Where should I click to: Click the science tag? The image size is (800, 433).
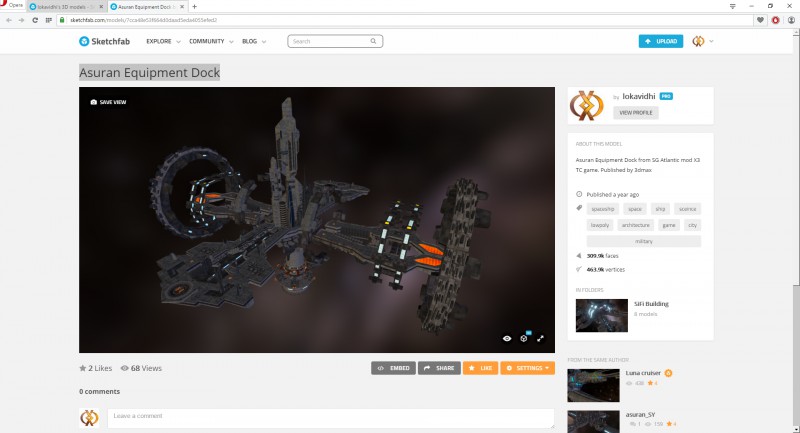tap(687, 209)
